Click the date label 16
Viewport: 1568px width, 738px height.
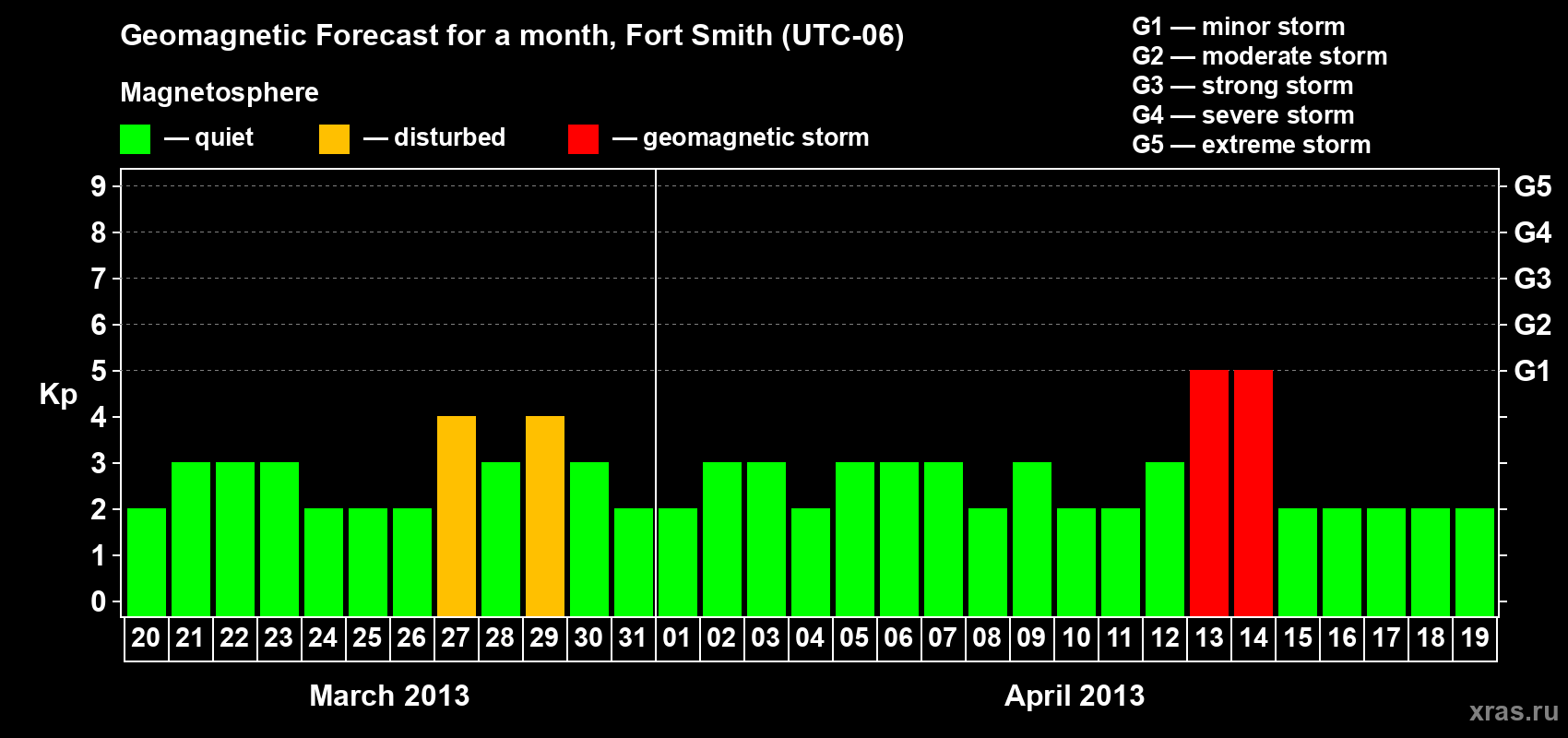(x=1342, y=637)
